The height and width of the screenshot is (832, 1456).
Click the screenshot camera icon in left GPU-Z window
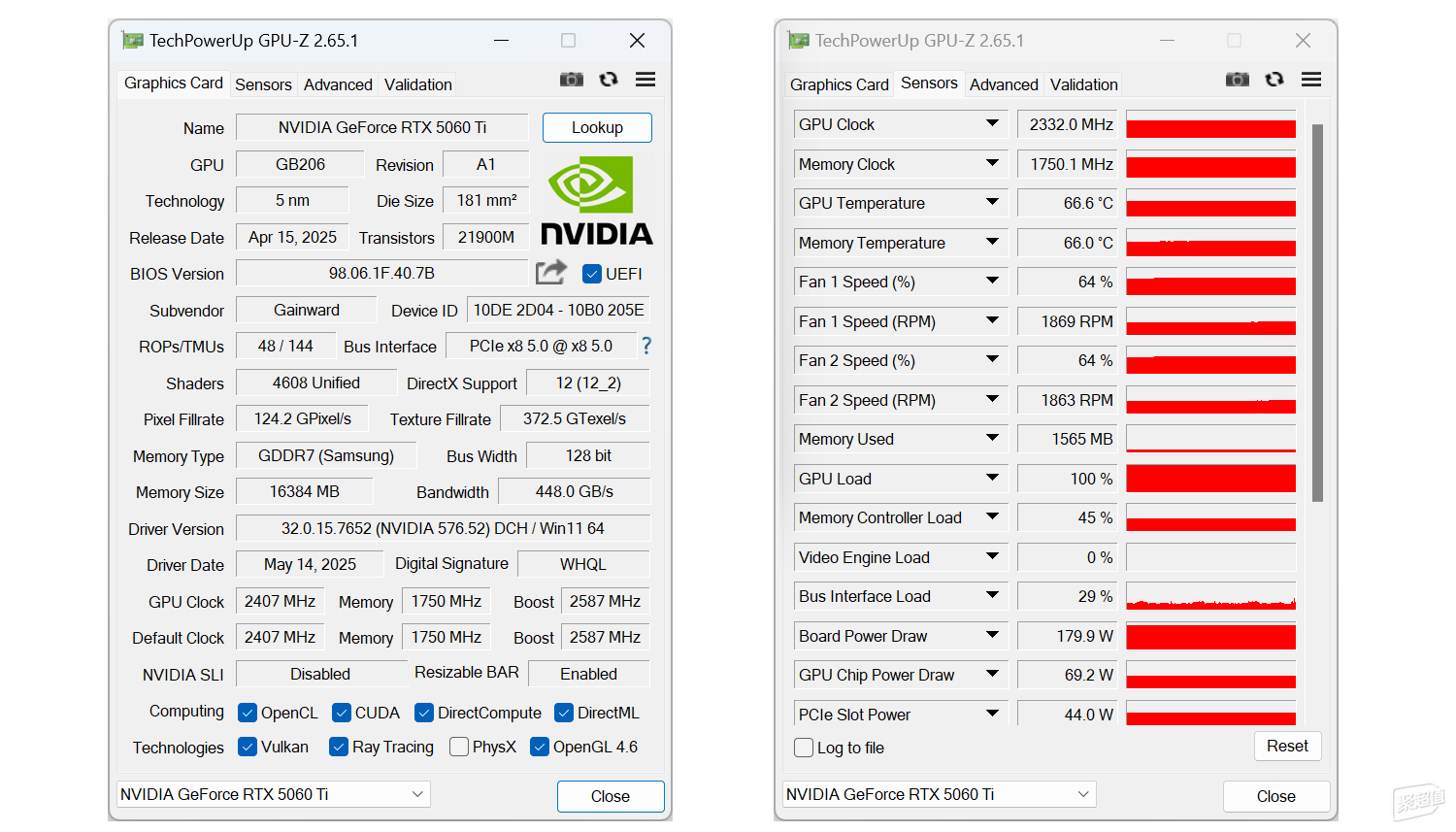(572, 80)
